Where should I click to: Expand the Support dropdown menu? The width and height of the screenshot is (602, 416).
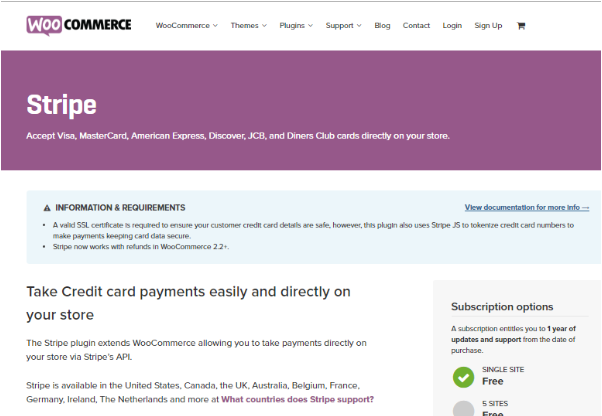tap(344, 26)
